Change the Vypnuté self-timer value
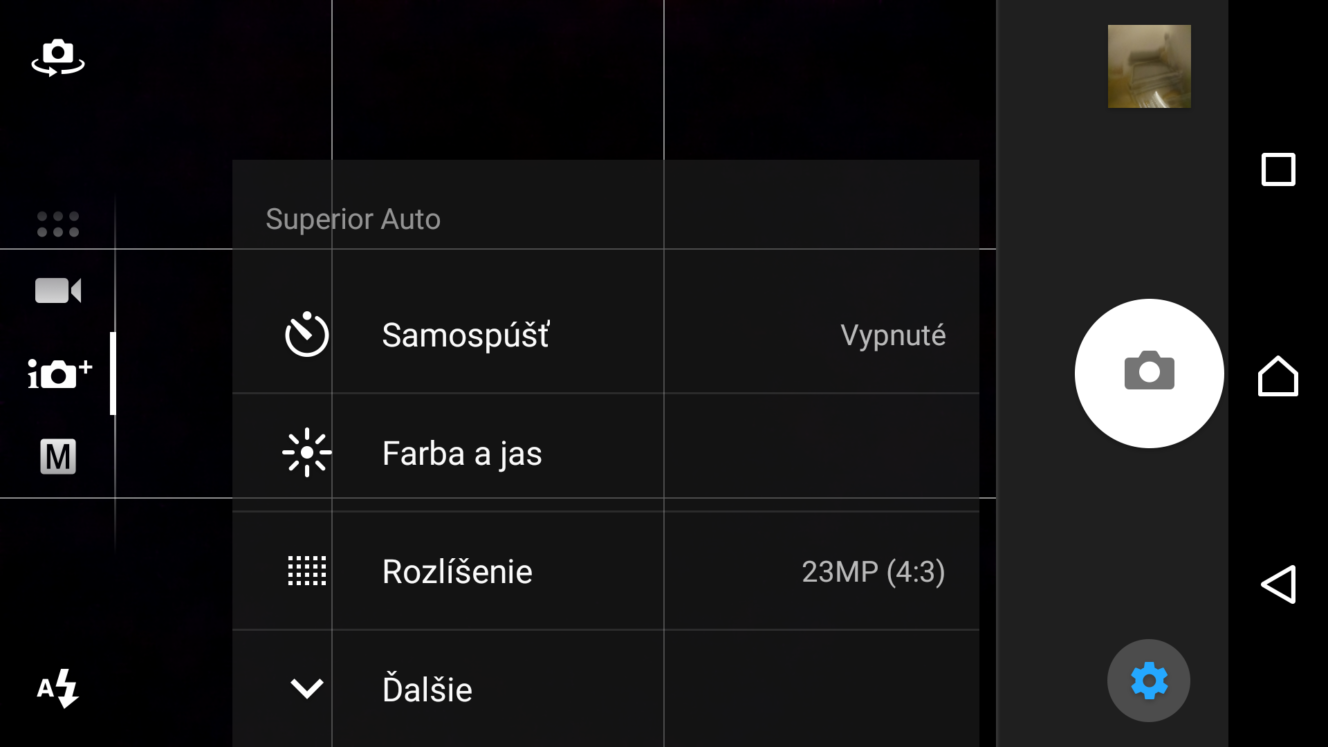Image resolution: width=1328 pixels, height=747 pixels. 893,335
